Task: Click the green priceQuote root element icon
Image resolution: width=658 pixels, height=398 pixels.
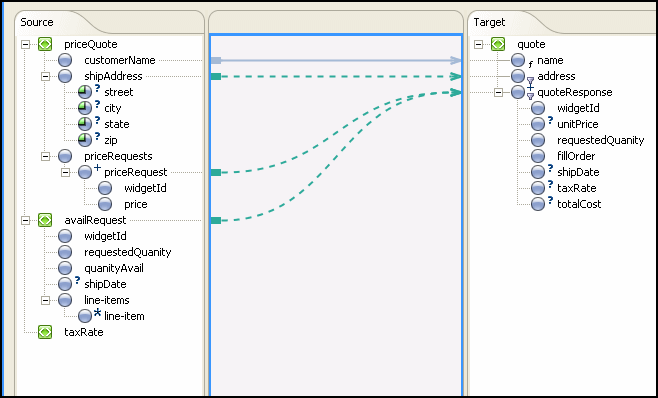Action: pyautogui.click(x=45, y=44)
